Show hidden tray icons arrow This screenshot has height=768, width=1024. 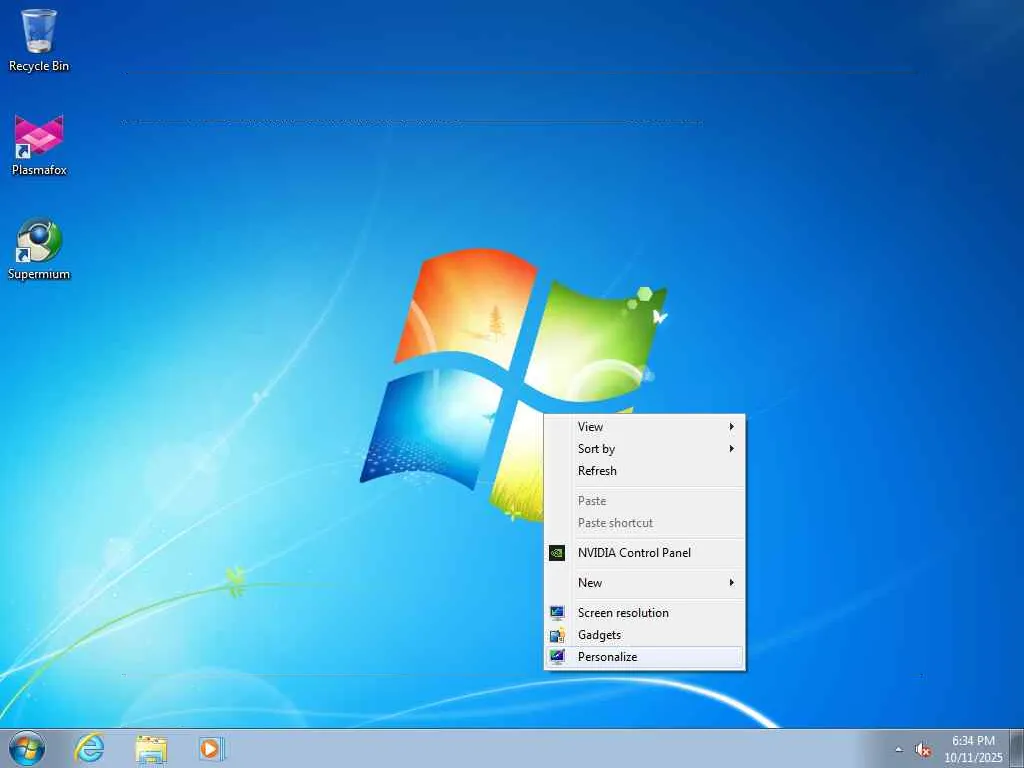(899, 750)
